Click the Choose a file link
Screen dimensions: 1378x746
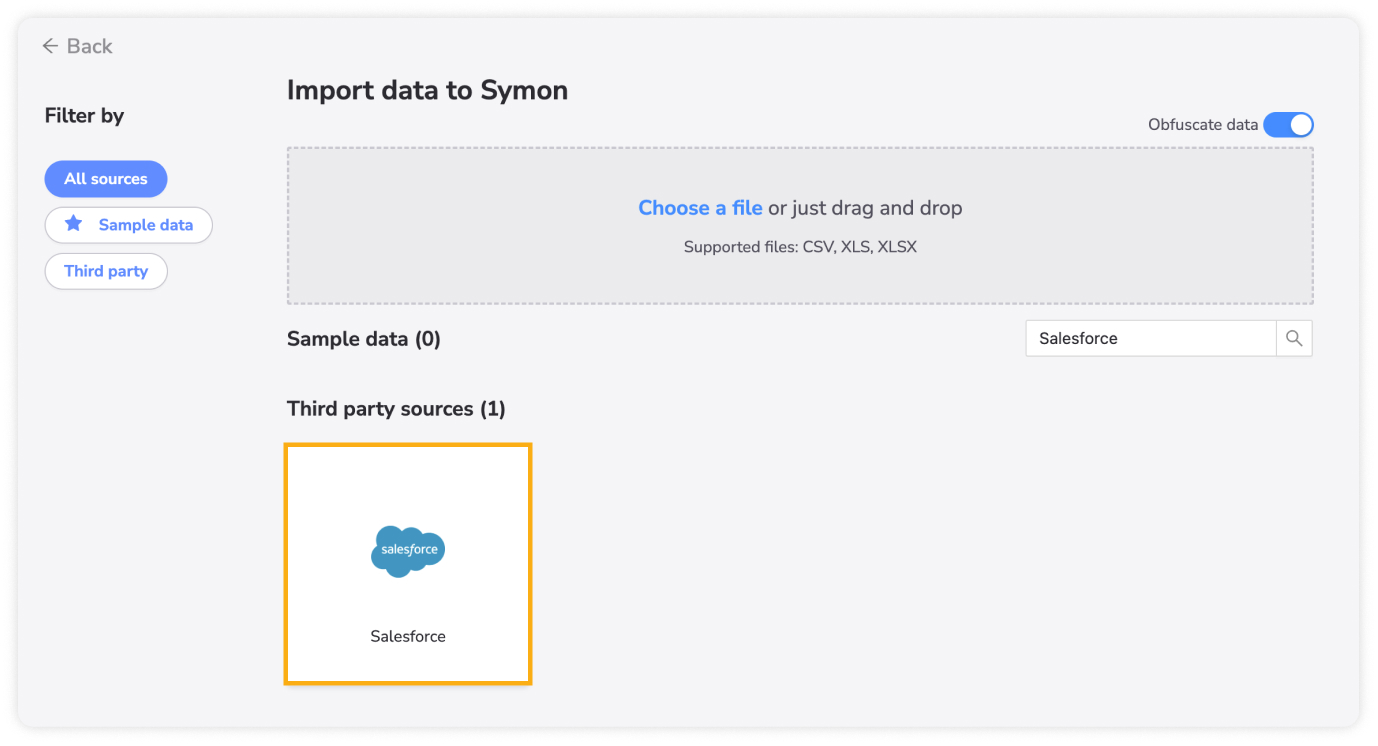[x=700, y=208]
